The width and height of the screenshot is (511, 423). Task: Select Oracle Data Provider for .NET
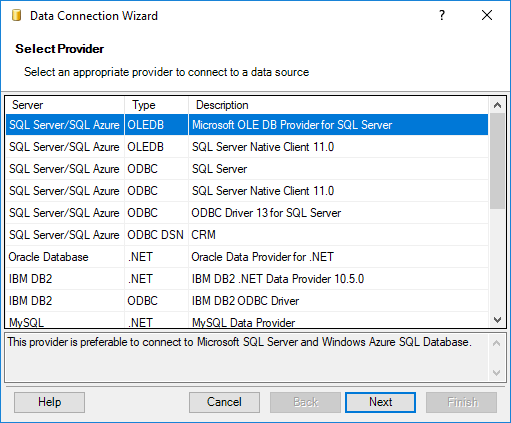click(247, 257)
